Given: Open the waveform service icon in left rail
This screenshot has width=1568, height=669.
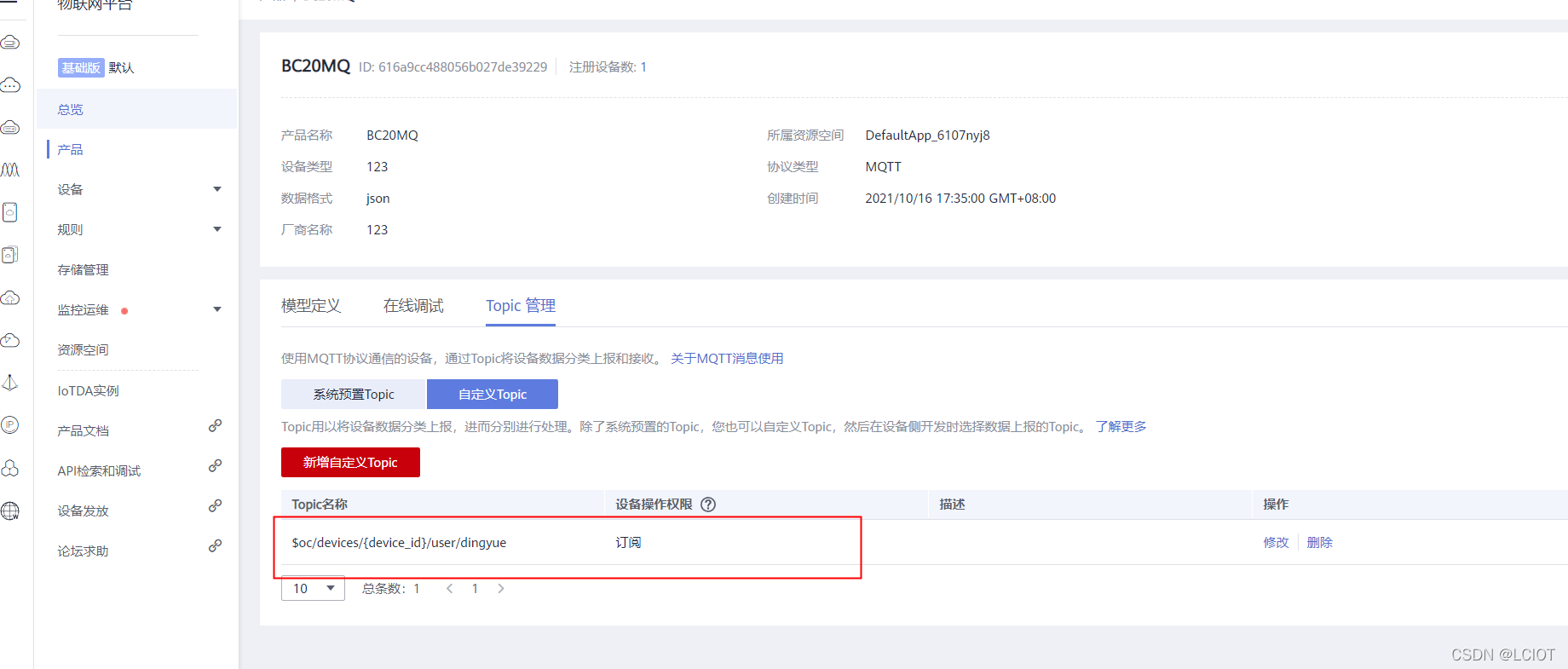Looking at the screenshot, I should click(10, 170).
